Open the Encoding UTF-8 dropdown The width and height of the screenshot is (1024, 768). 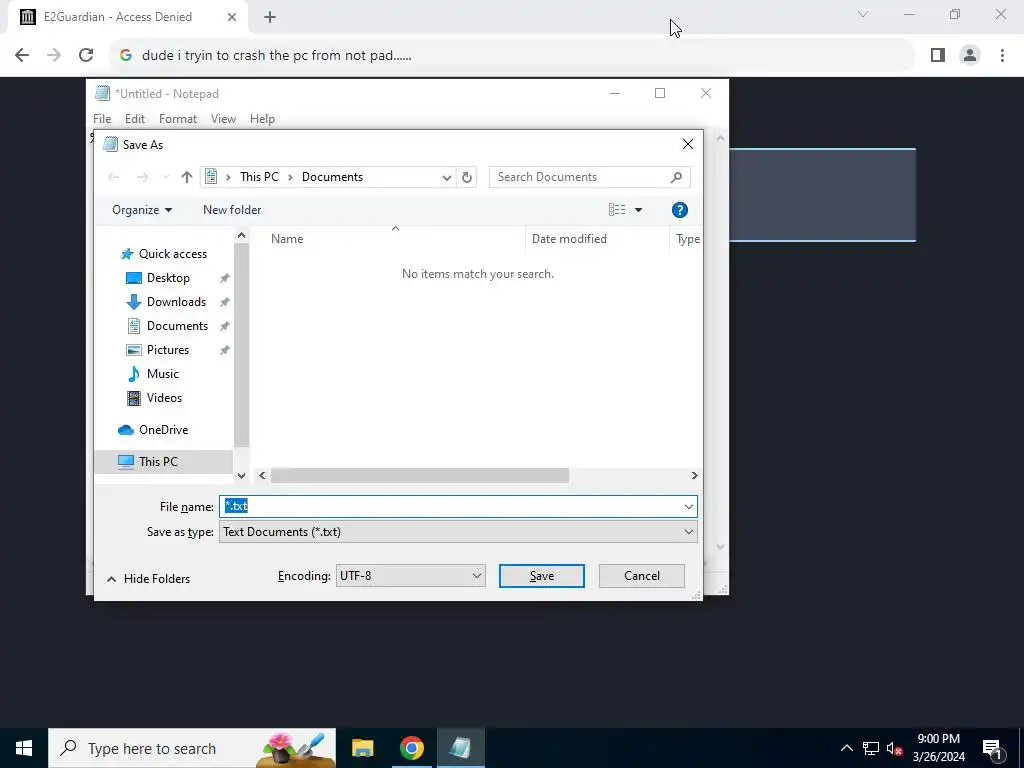click(x=410, y=576)
